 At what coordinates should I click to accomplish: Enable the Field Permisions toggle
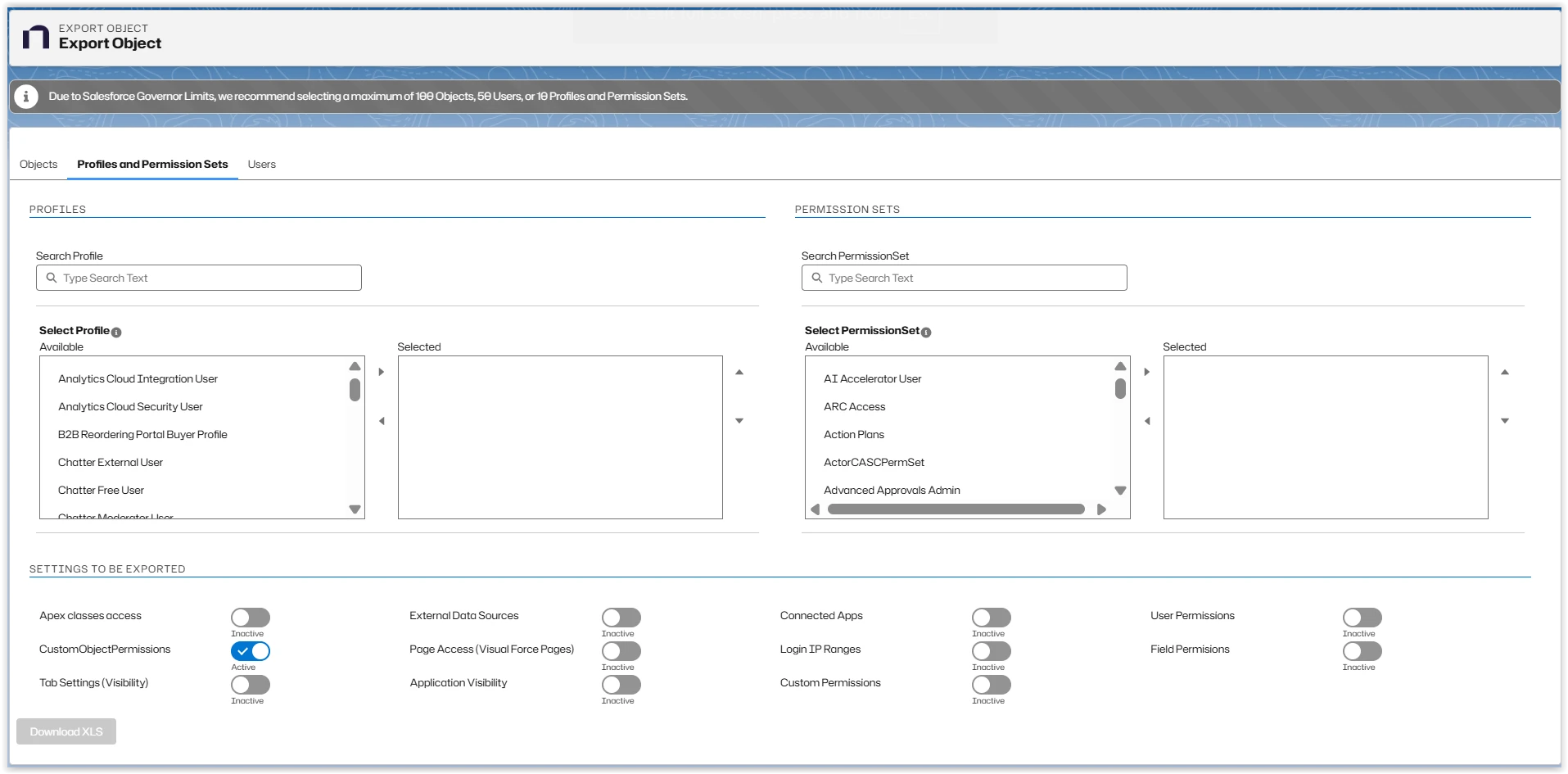[x=1362, y=652]
